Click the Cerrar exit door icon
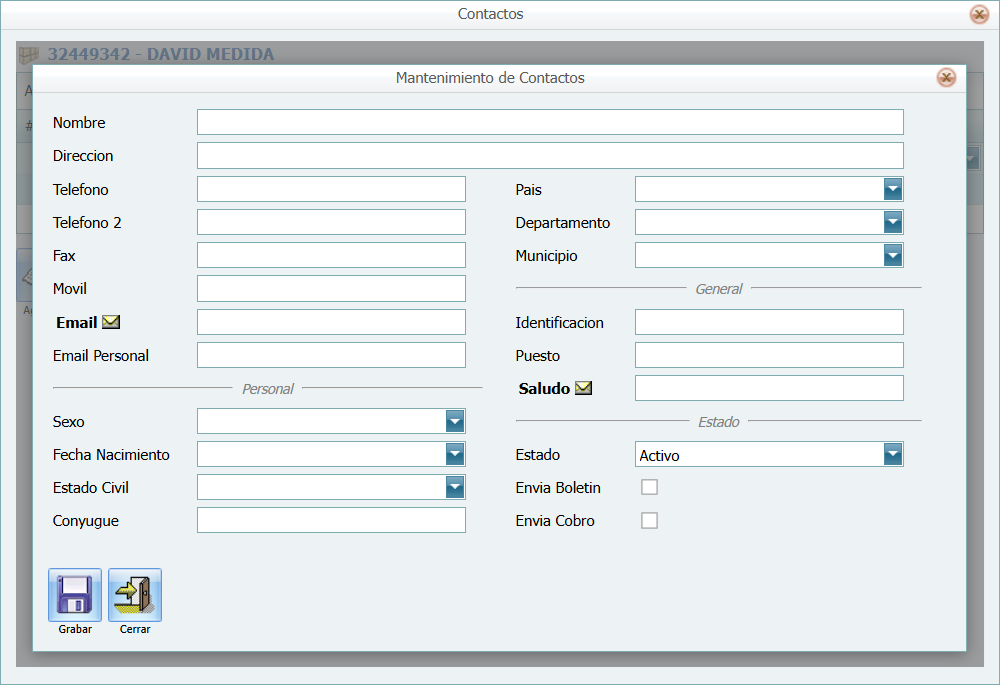 pos(135,594)
